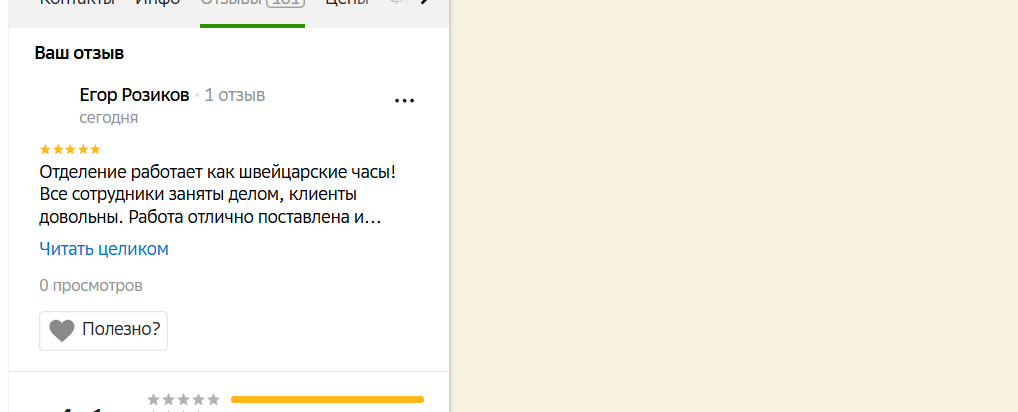Click the yellow five-star rating bar
Viewport: 1018px width, 412px height.
tap(327, 400)
